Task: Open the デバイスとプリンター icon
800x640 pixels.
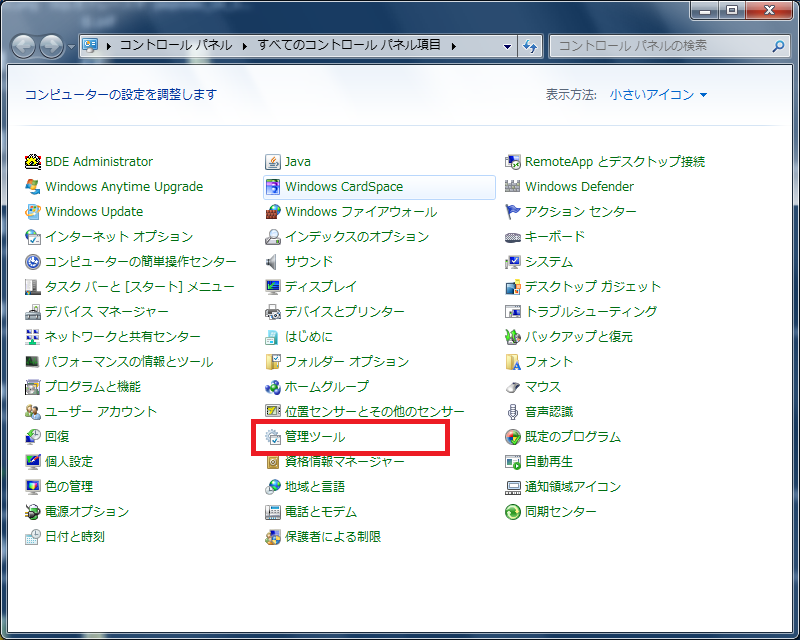Action: (x=273, y=312)
